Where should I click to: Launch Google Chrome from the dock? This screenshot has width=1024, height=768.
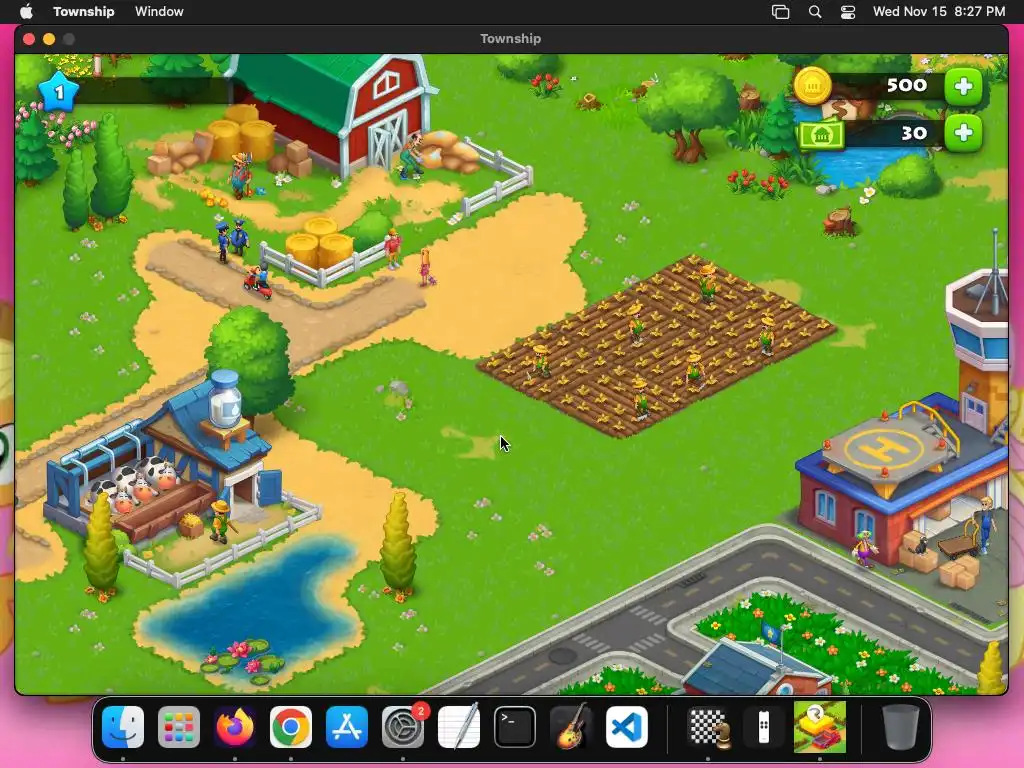coord(291,726)
